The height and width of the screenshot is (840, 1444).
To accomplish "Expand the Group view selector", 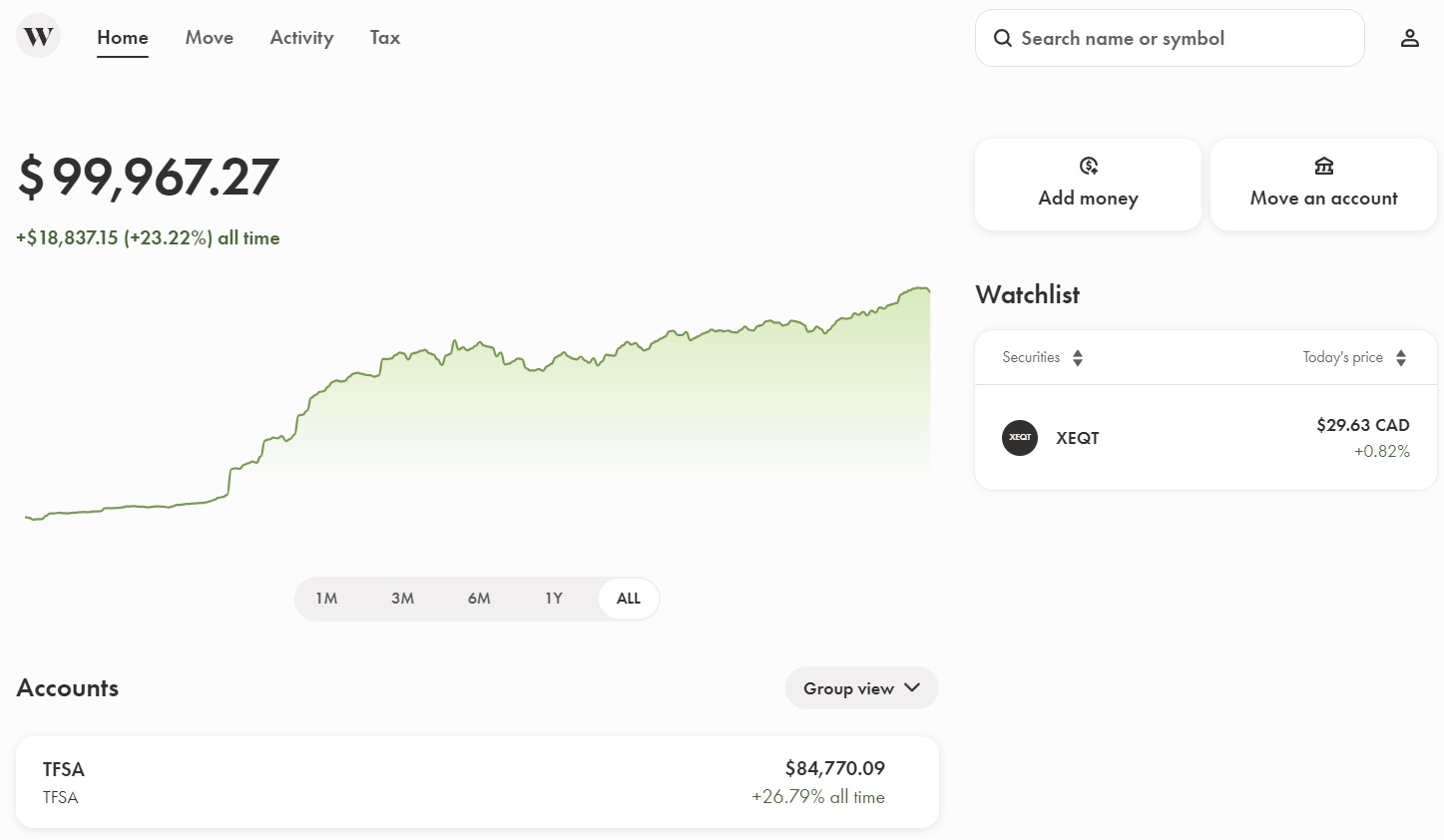I will coord(861,687).
